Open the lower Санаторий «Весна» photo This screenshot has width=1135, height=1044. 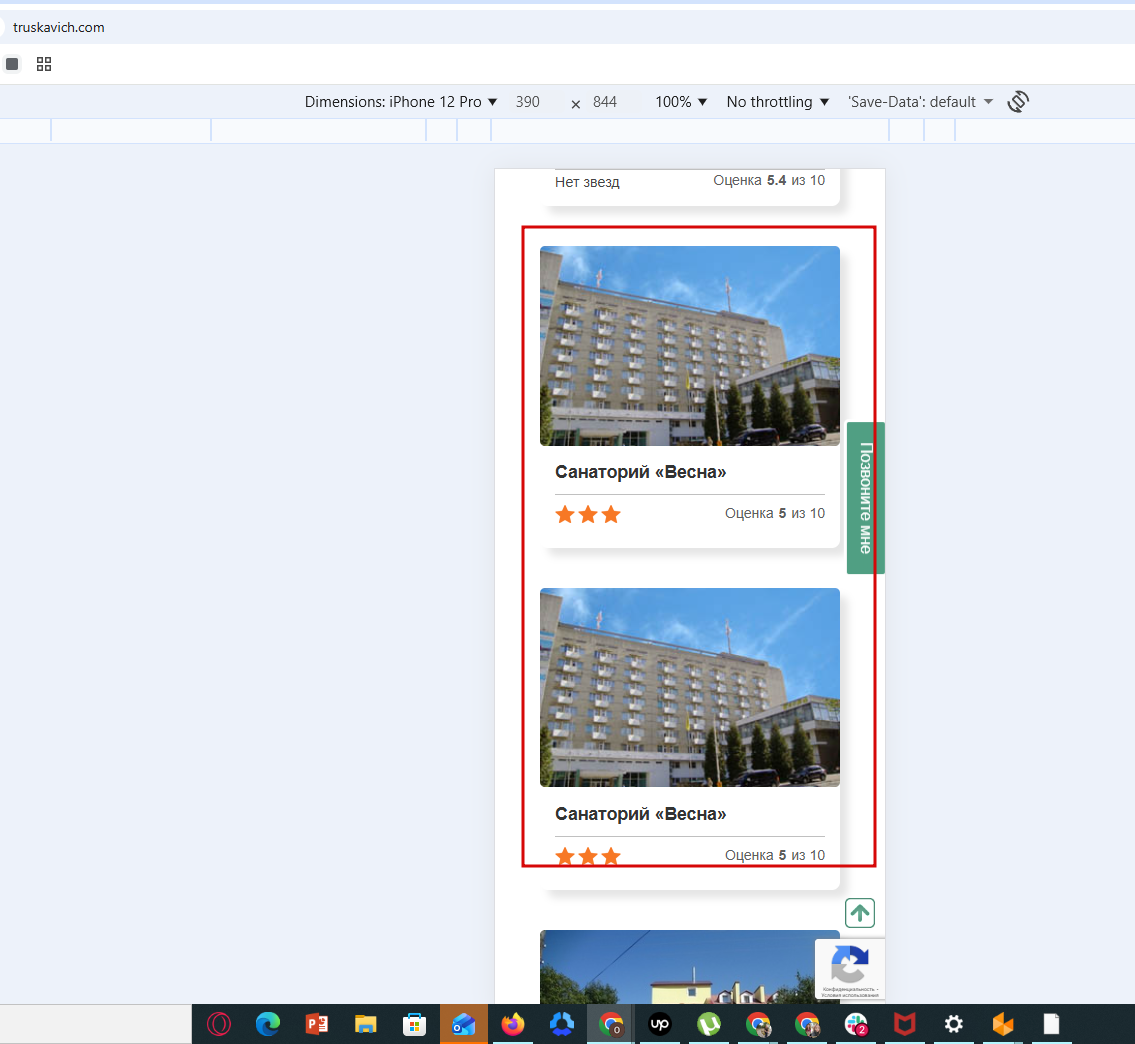[x=690, y=688]
